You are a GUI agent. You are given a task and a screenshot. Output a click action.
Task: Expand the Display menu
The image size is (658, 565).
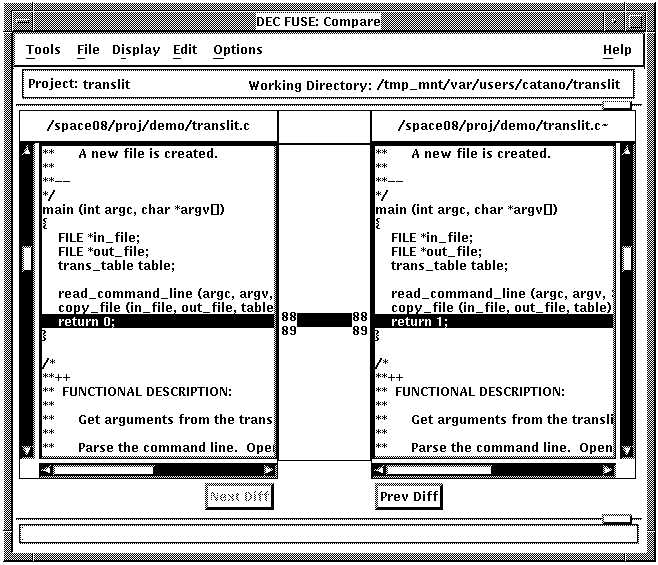click(x=135, y=50)
